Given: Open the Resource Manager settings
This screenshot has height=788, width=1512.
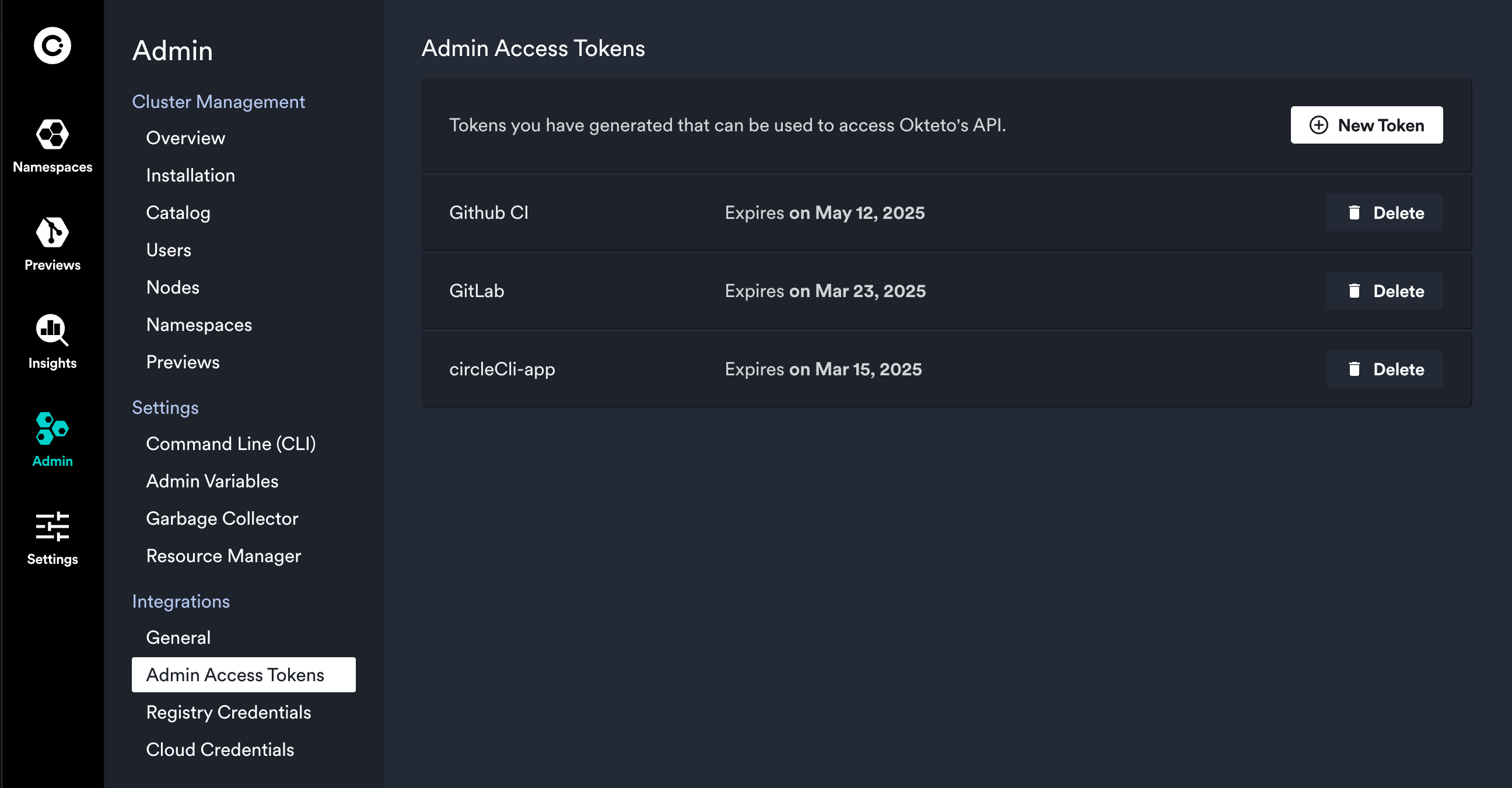Looking at the screenshot, I should (223, 556).
